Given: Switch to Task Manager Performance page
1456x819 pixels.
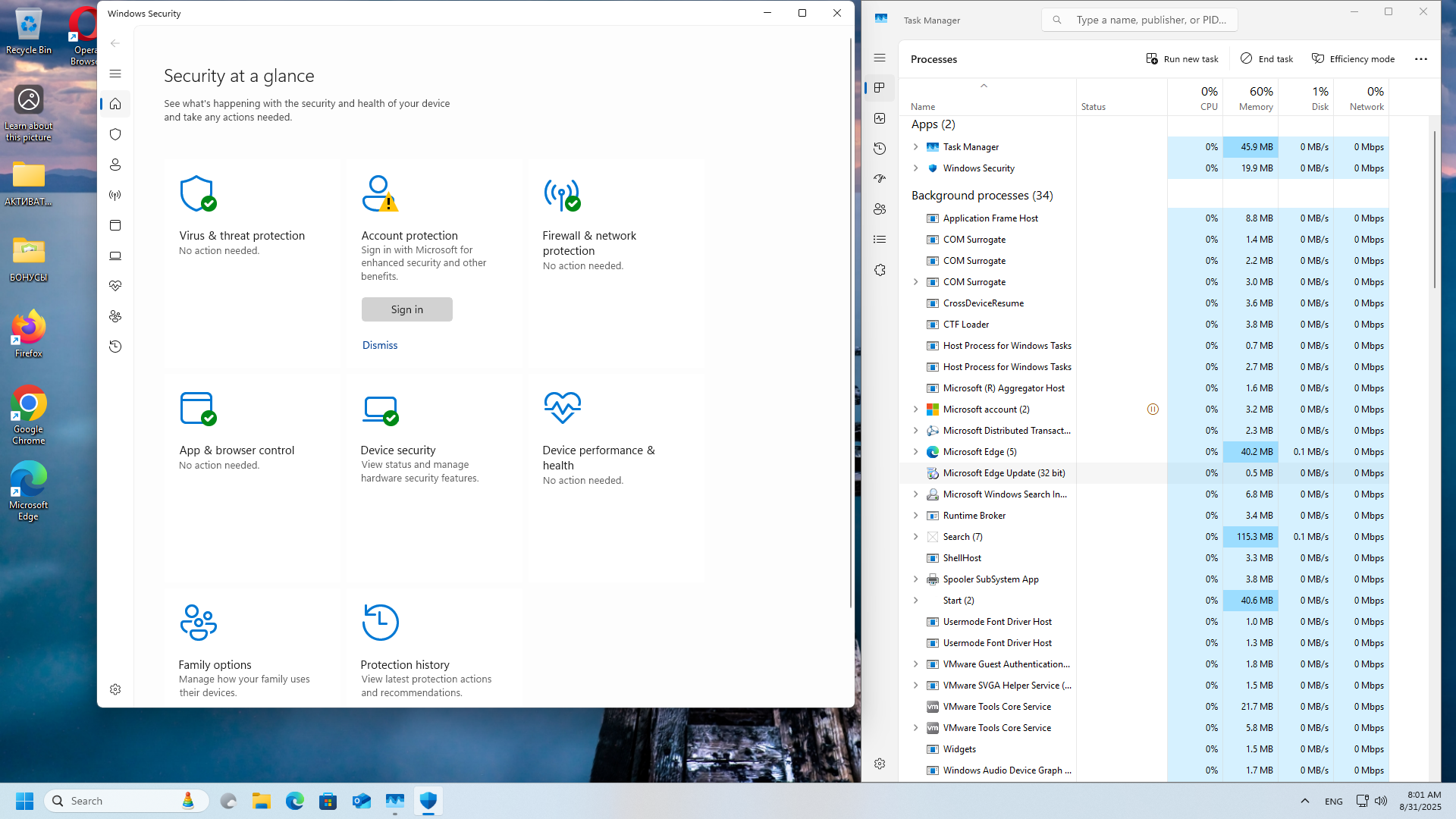Looking at the screenshot, I should [x=880, y=118].
